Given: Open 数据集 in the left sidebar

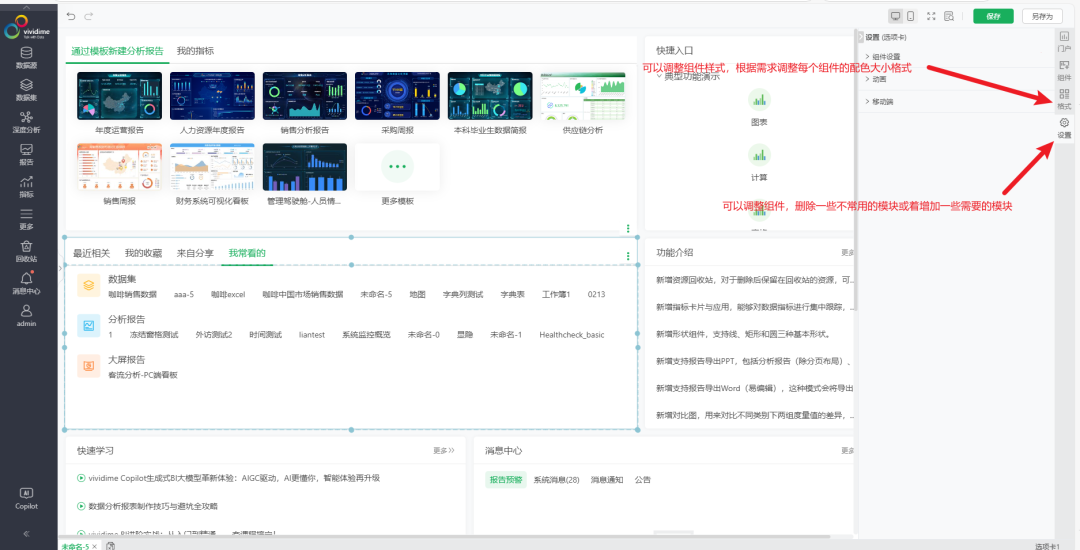Looking at the screenshot, I should pyautogui.click(x=26, y=90).
